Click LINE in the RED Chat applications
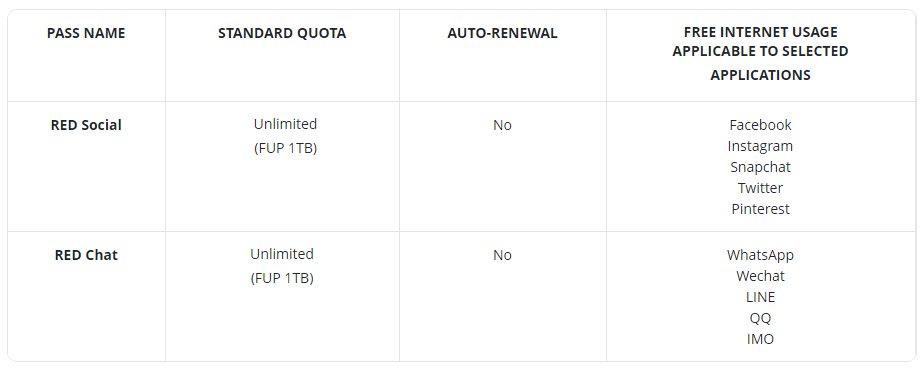Viewport: 924px width, 369px height. click(760, 296)
